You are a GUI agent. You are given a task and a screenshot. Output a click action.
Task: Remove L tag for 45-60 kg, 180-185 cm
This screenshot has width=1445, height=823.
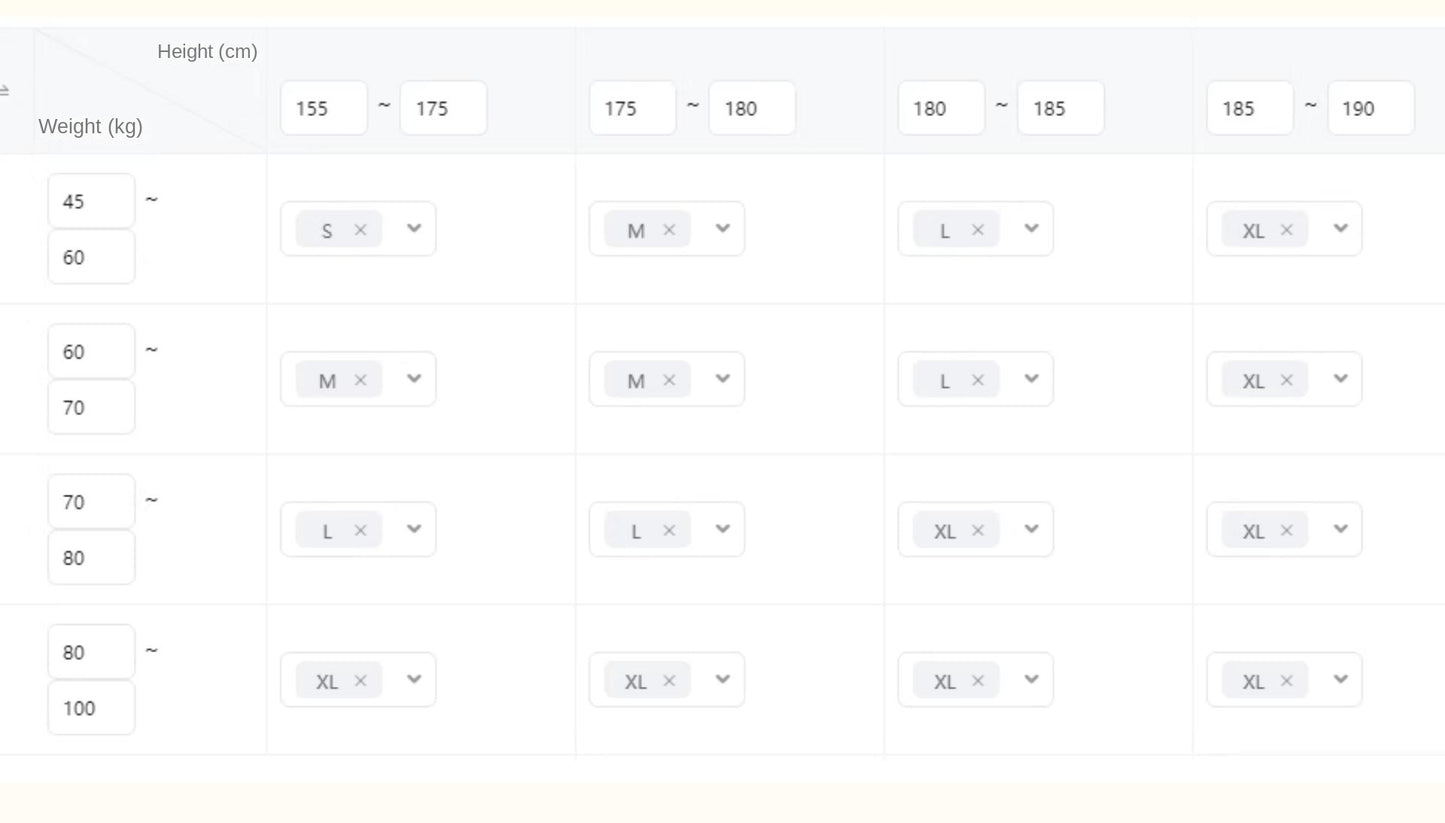tap(978, 230)
